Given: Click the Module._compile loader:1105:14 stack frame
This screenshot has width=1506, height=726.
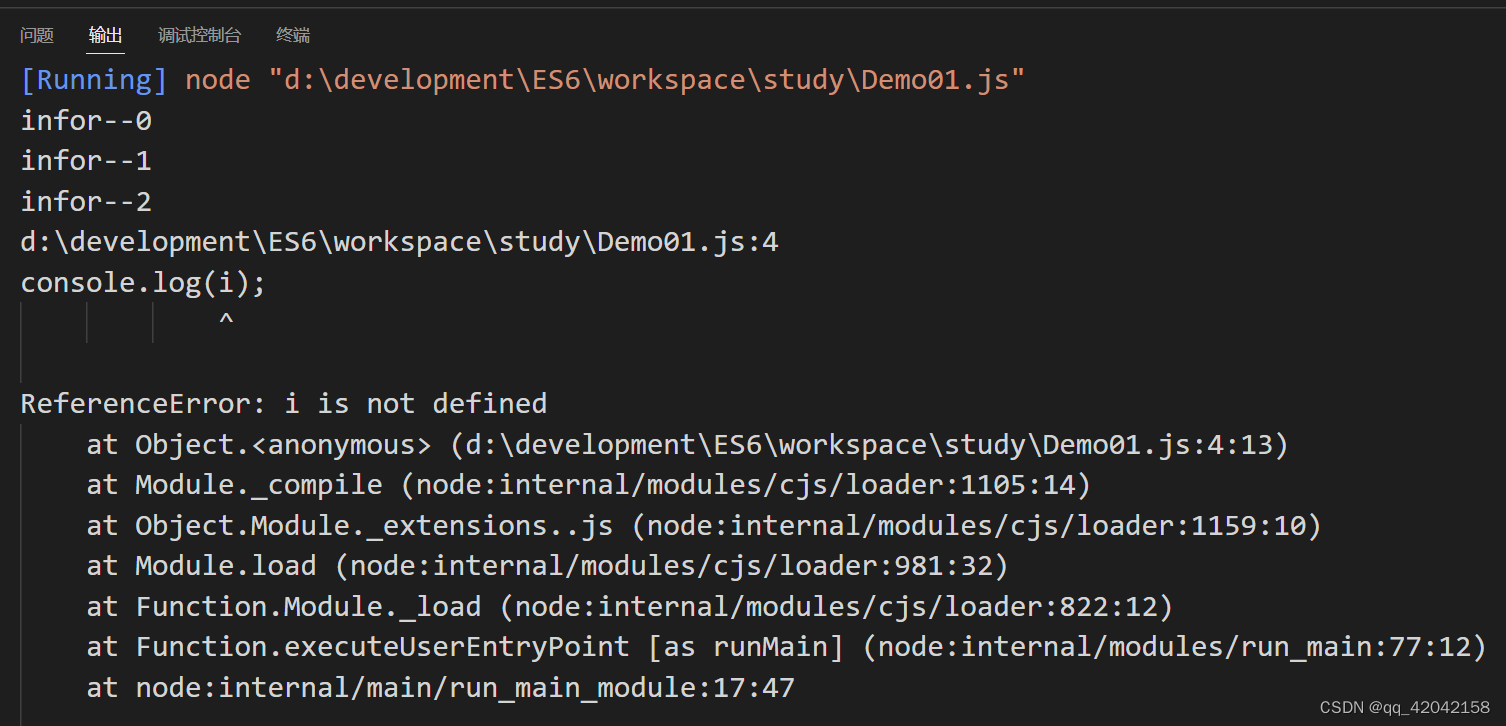Looking at the screenshot, I should click(x=588, y=485).
